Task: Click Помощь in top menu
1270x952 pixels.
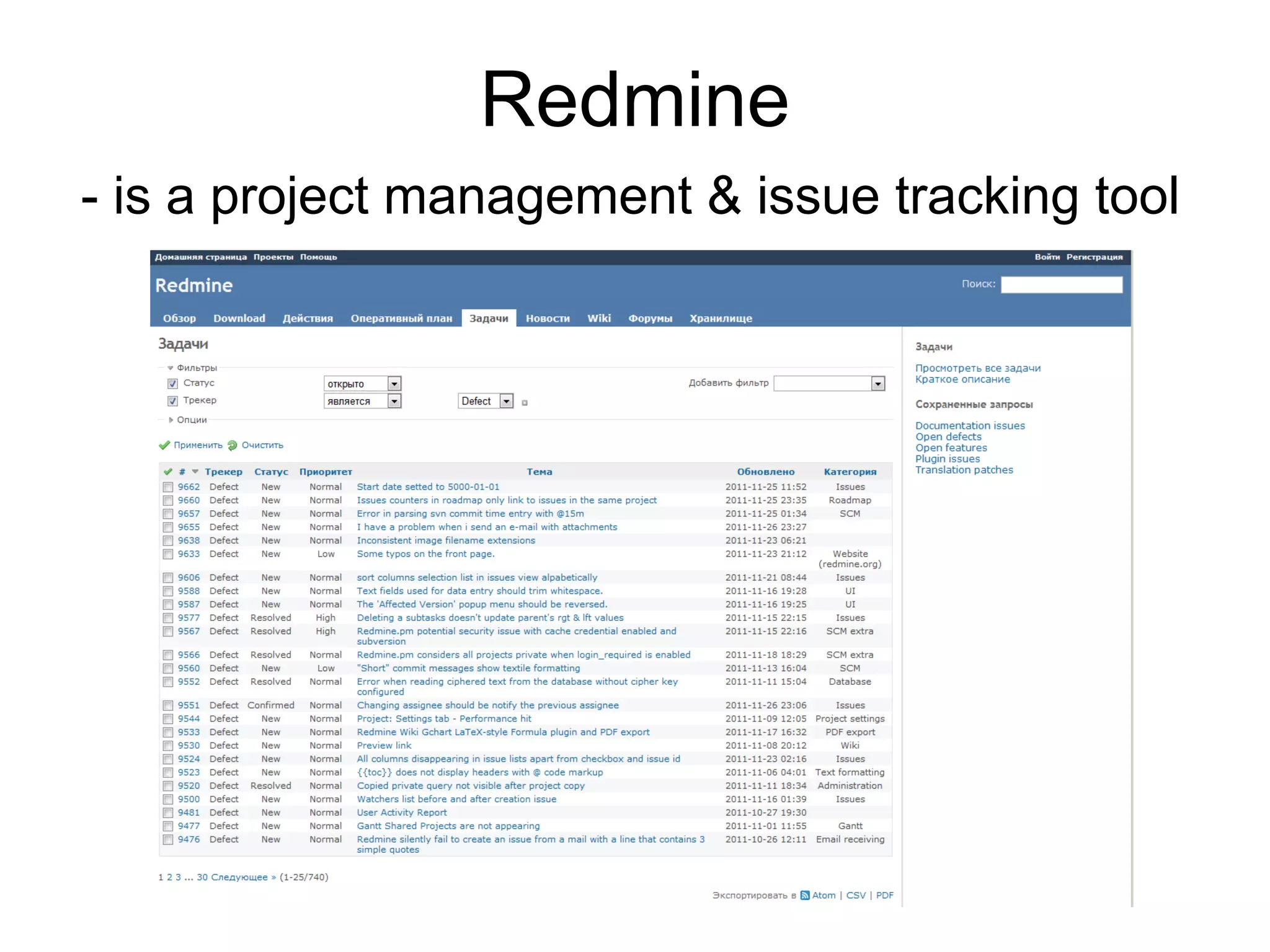Action: (x=319, y=257)
